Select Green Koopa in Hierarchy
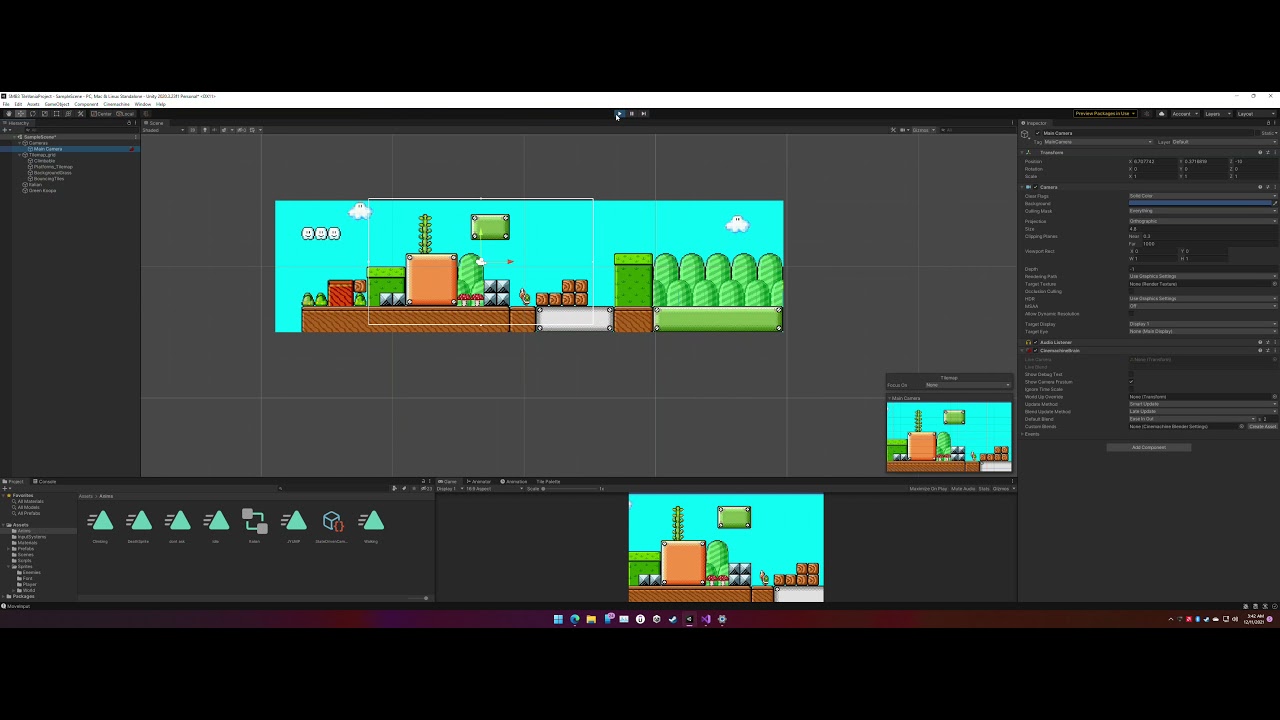1280x720 pixels. (42, 191)
